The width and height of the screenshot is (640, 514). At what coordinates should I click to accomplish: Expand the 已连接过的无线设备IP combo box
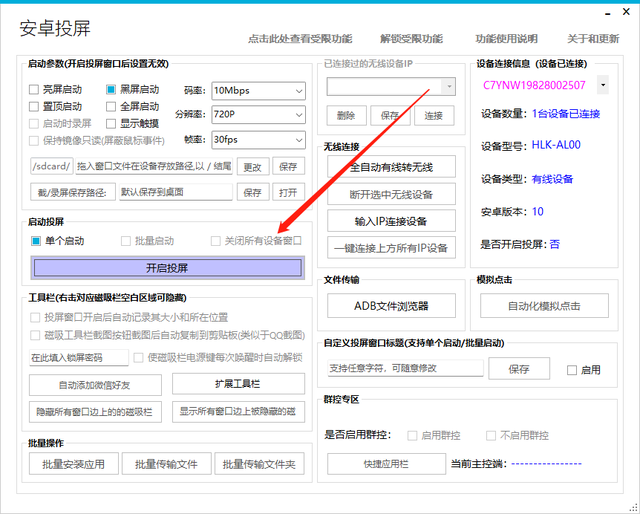click(449, 87)
